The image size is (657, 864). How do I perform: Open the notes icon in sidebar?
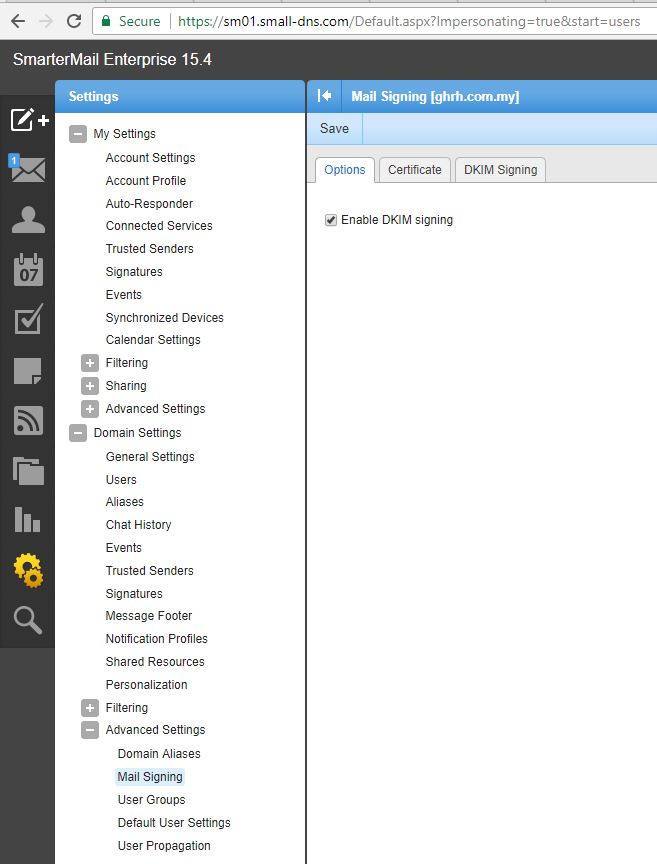(x=28, y=371)
